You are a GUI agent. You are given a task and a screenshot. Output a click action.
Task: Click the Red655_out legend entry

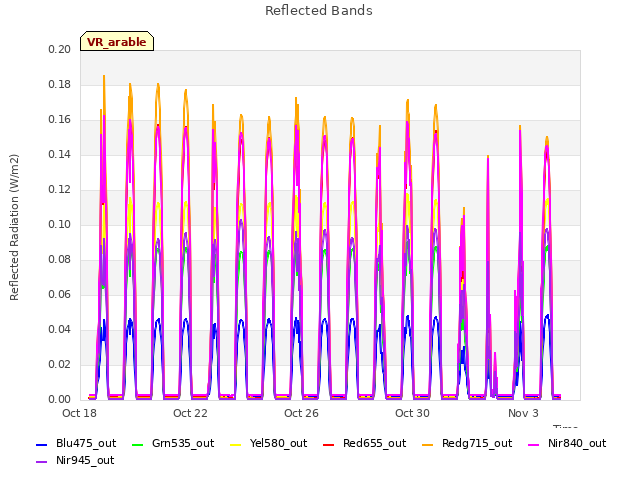(x=364, y=443)
